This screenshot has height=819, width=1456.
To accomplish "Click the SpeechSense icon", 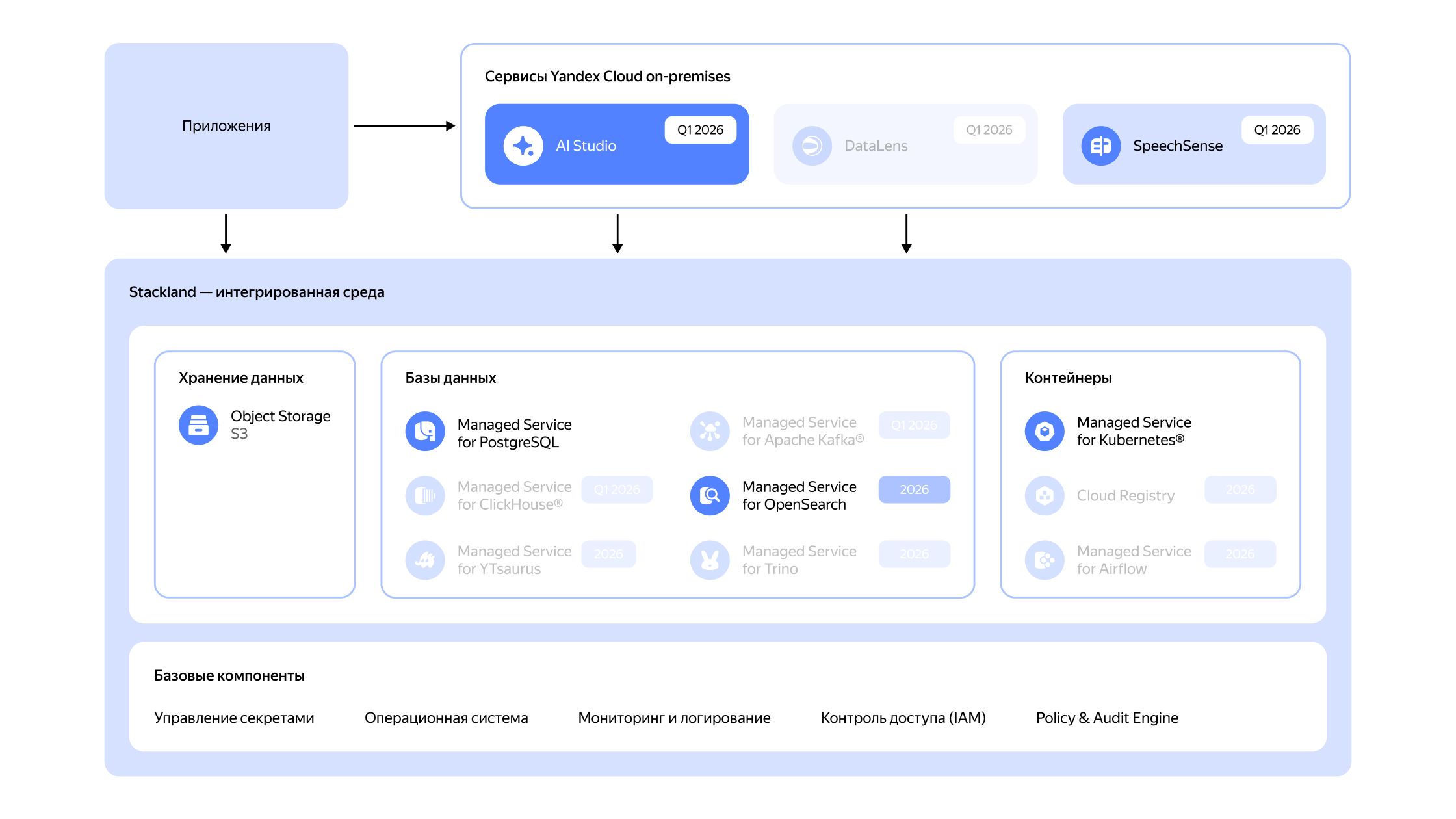I will [x=1100, y=146].
